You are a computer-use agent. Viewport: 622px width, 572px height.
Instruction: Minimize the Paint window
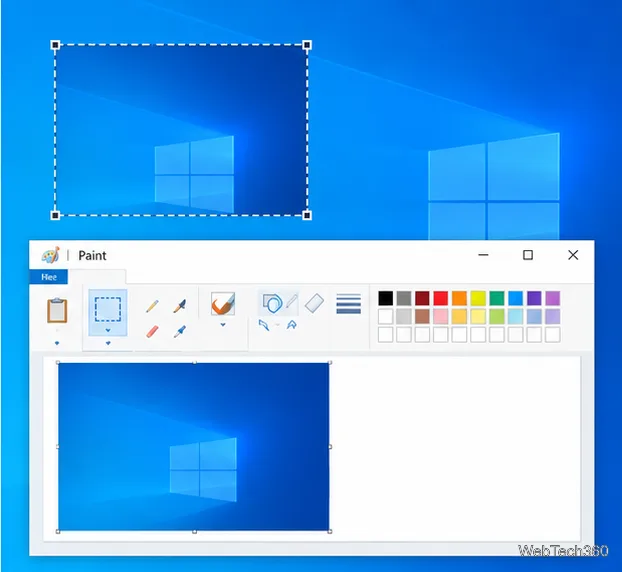tap(483, 255)
